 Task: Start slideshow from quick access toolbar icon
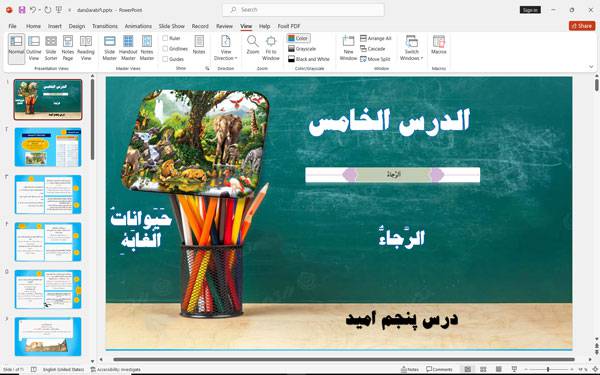[59, 10]
